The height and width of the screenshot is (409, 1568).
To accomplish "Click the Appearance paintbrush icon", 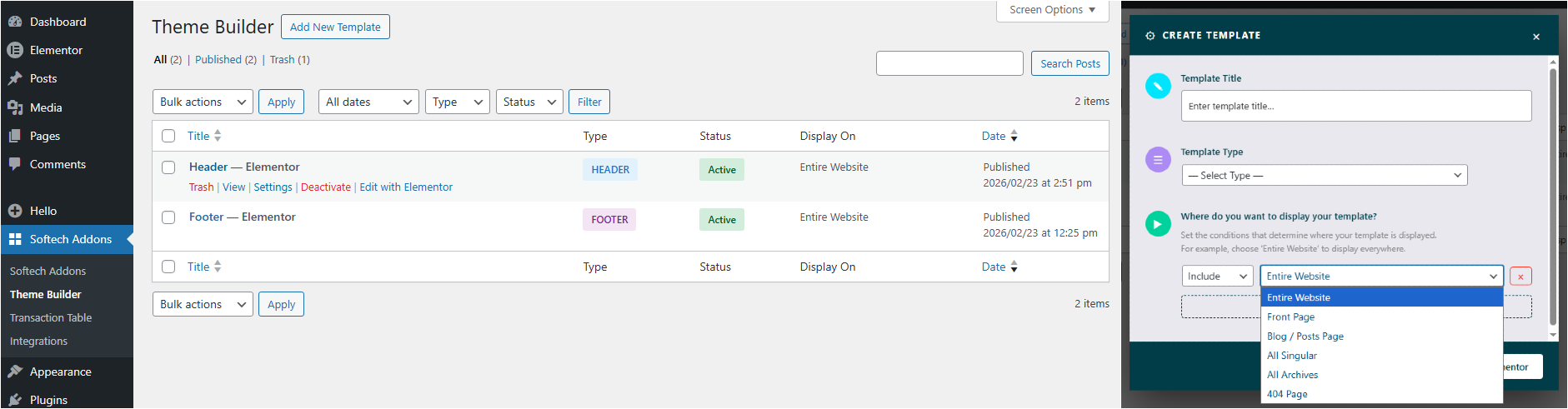I will [x=15, y=372].
